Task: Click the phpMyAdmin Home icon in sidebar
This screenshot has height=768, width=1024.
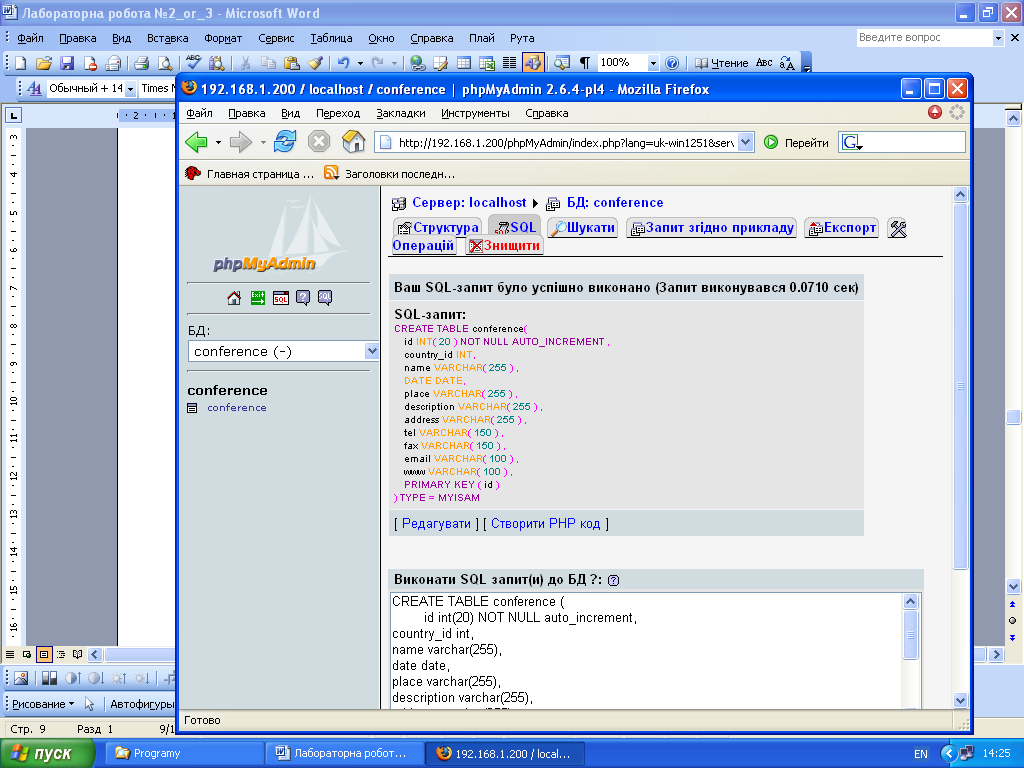Action: point(234,298)
